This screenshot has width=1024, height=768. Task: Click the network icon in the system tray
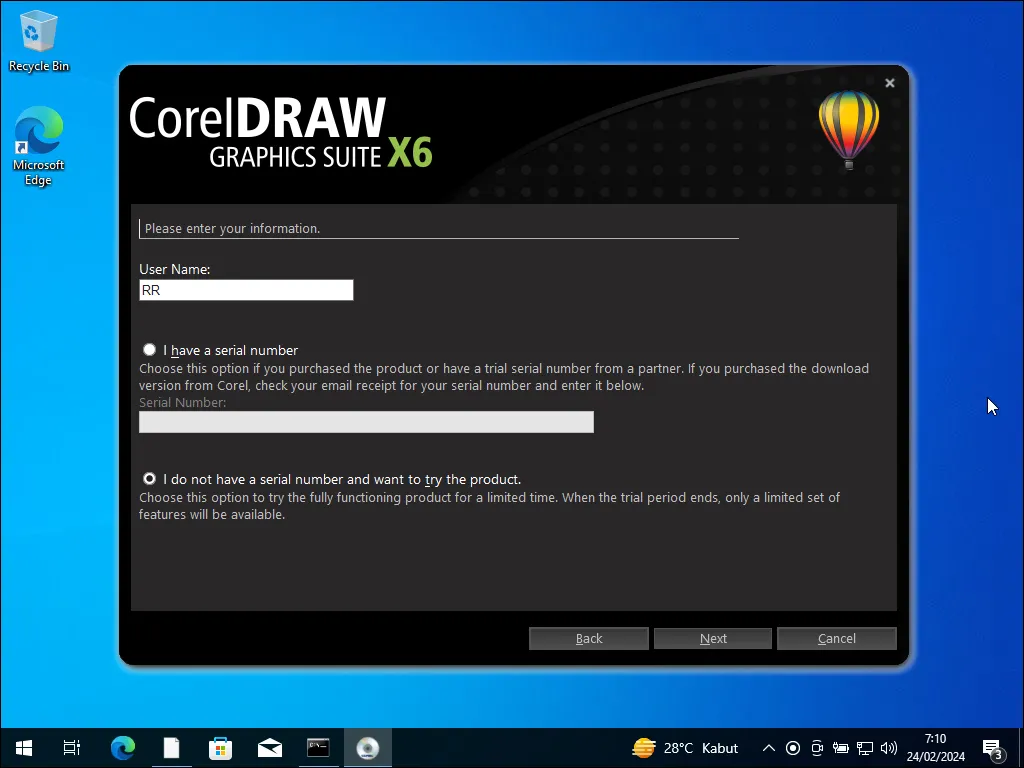click(864, 747)
